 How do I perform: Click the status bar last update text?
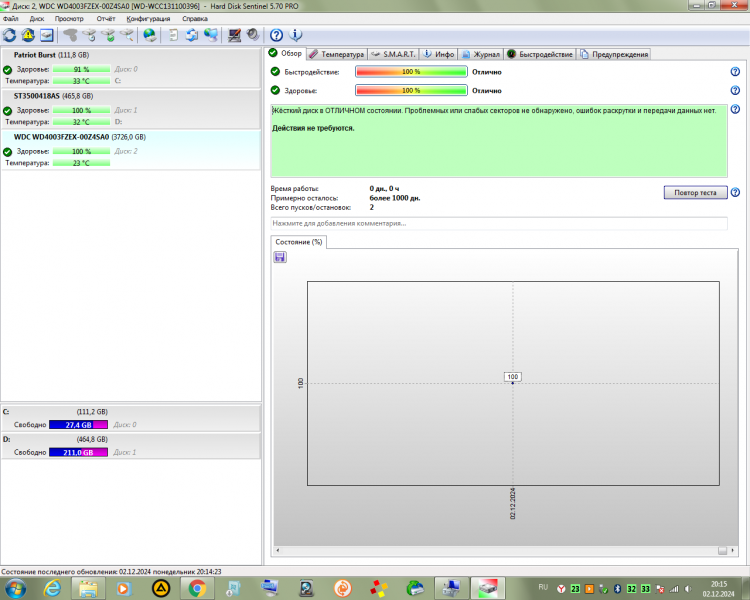click(x=111, y=572)
